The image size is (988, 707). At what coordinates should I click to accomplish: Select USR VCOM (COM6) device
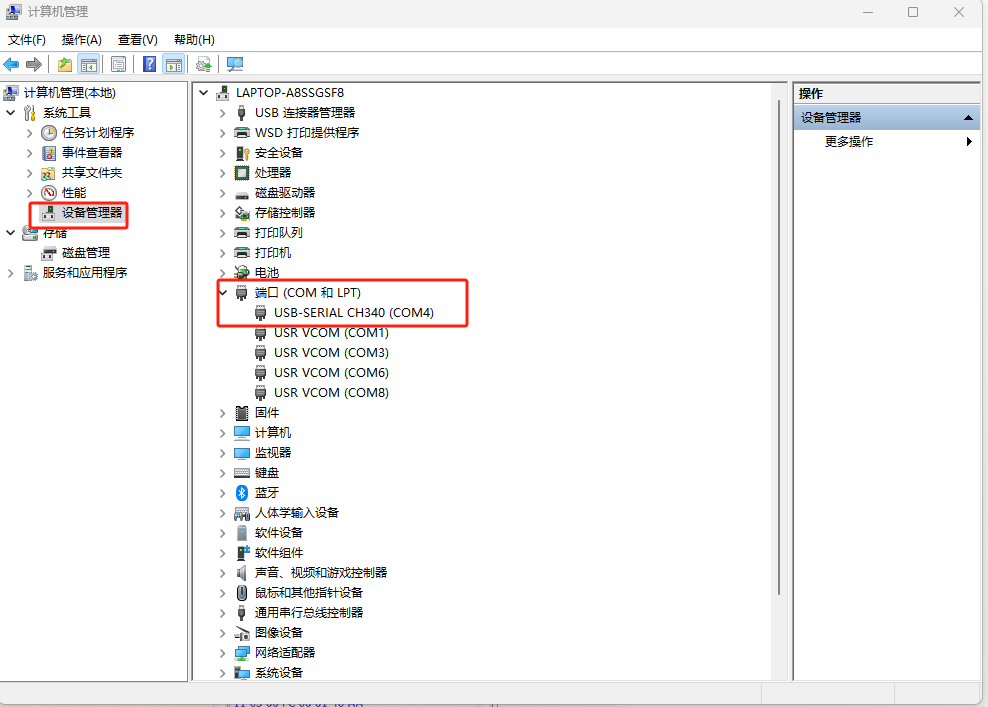[331, 373]
